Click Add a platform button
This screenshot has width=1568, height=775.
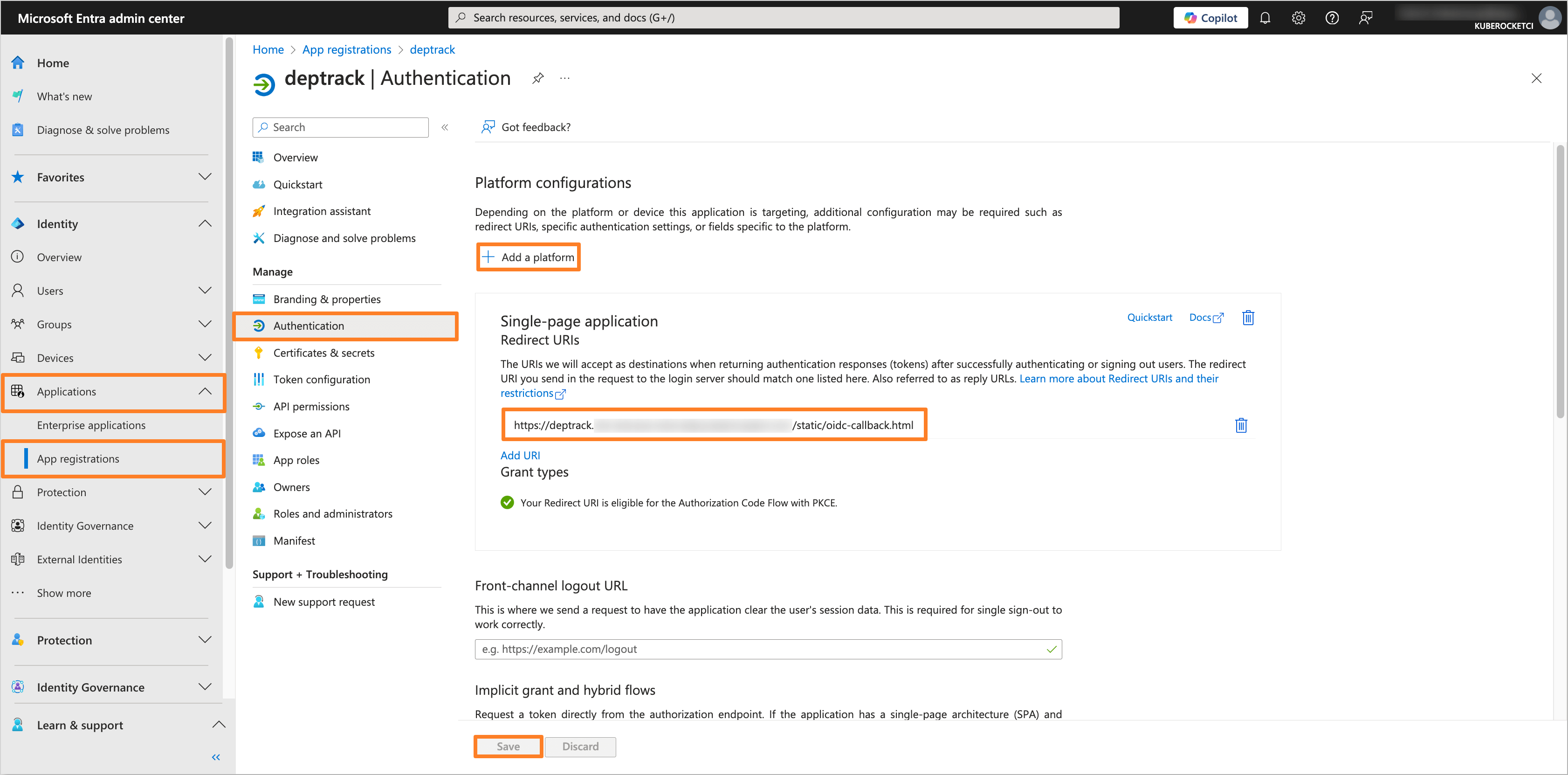[x=529, y=257]
